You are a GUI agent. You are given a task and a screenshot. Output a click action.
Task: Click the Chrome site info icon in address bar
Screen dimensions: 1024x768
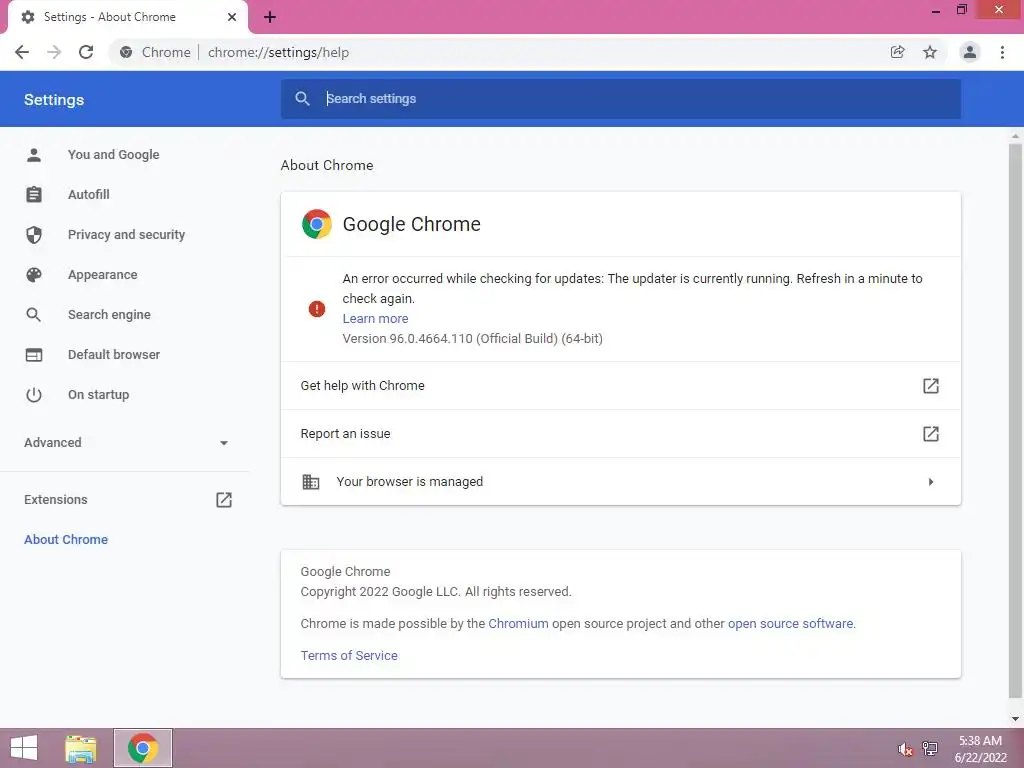click(126, 52)
